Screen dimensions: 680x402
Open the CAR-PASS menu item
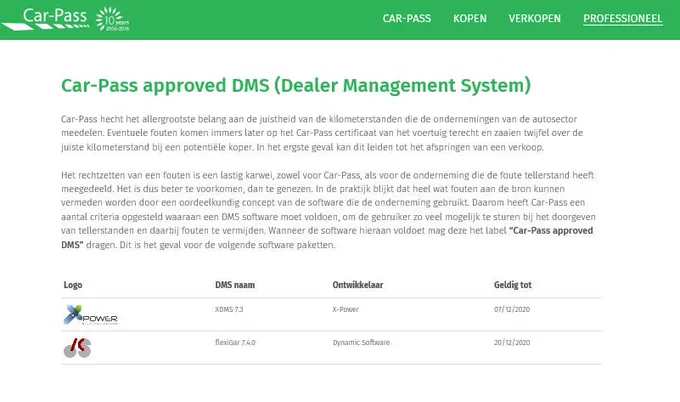406,19
